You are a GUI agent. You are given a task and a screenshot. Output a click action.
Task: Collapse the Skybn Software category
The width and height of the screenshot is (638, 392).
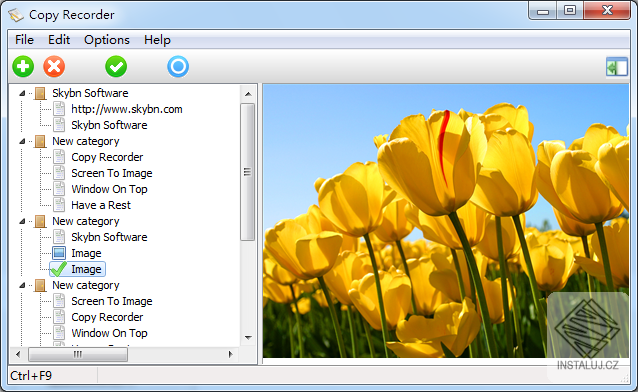22,93
